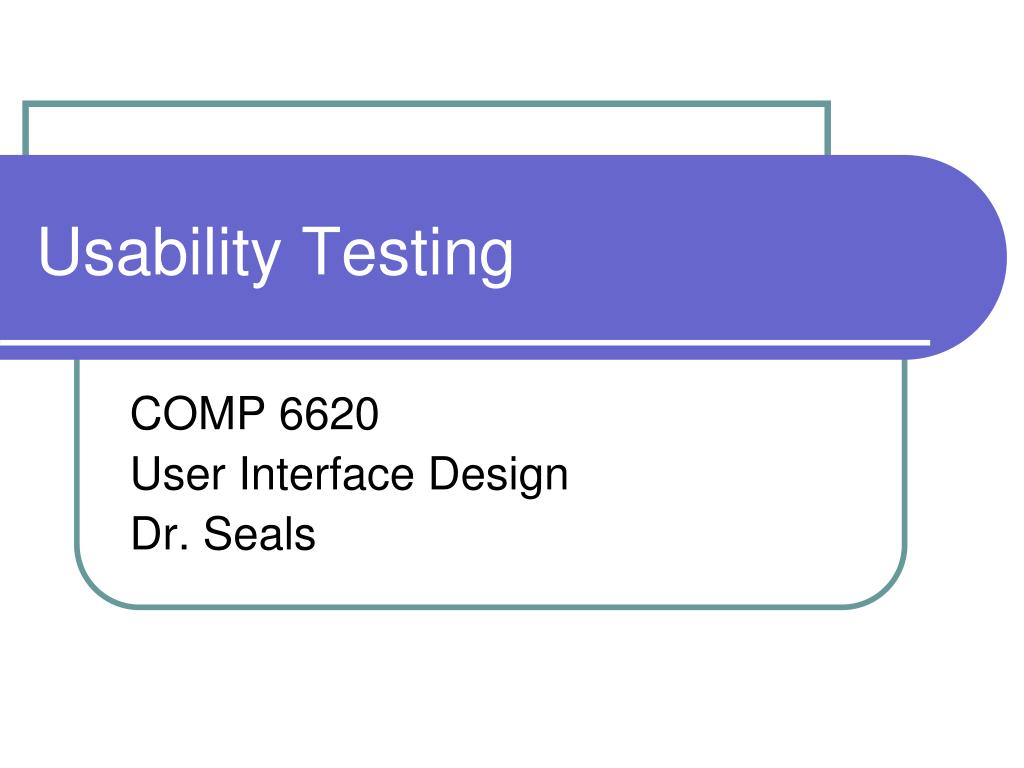Select the word "User" in the subtitle
This screenshot has height=768, width=1024.
click(x=178, y=473)
